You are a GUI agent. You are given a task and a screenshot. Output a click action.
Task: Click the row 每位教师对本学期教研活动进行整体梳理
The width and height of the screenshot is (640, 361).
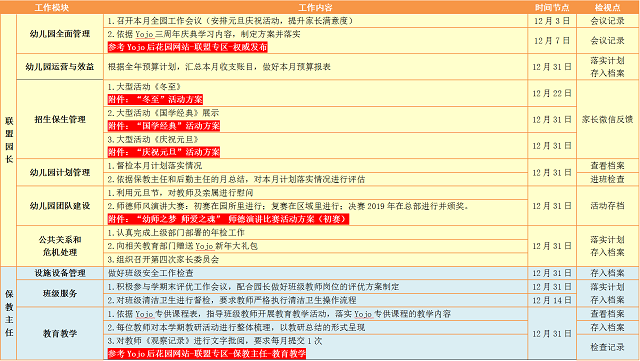316,328
